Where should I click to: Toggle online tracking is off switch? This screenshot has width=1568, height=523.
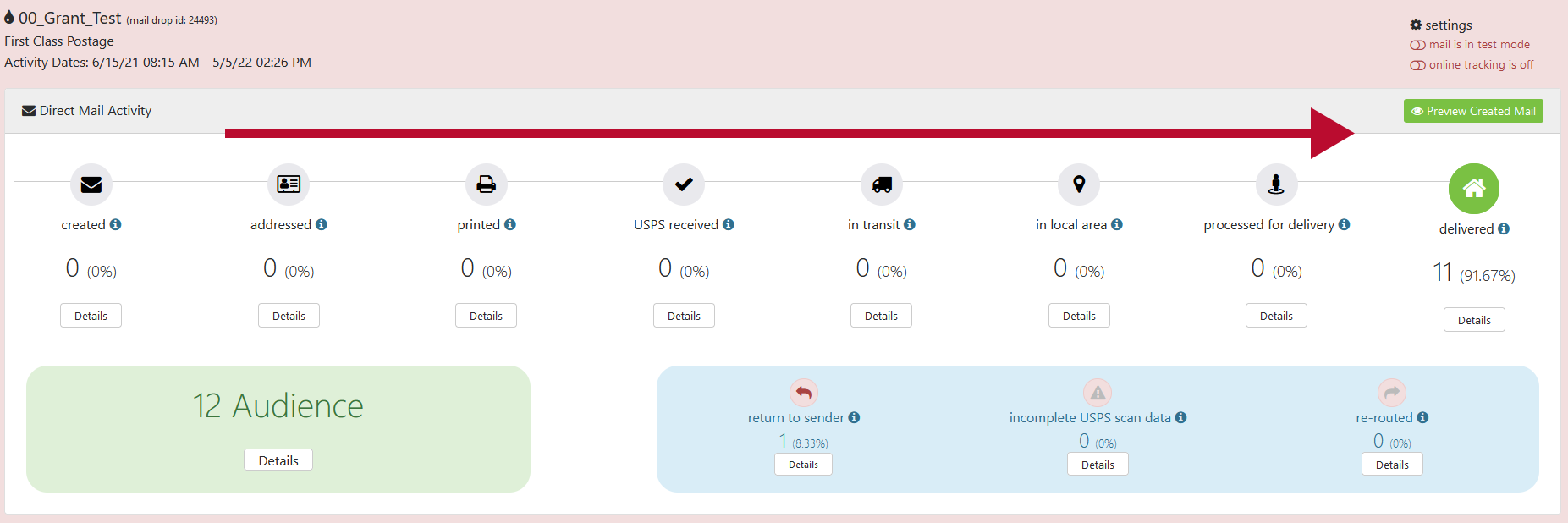pyautogui.click(x=1417, y=65)
